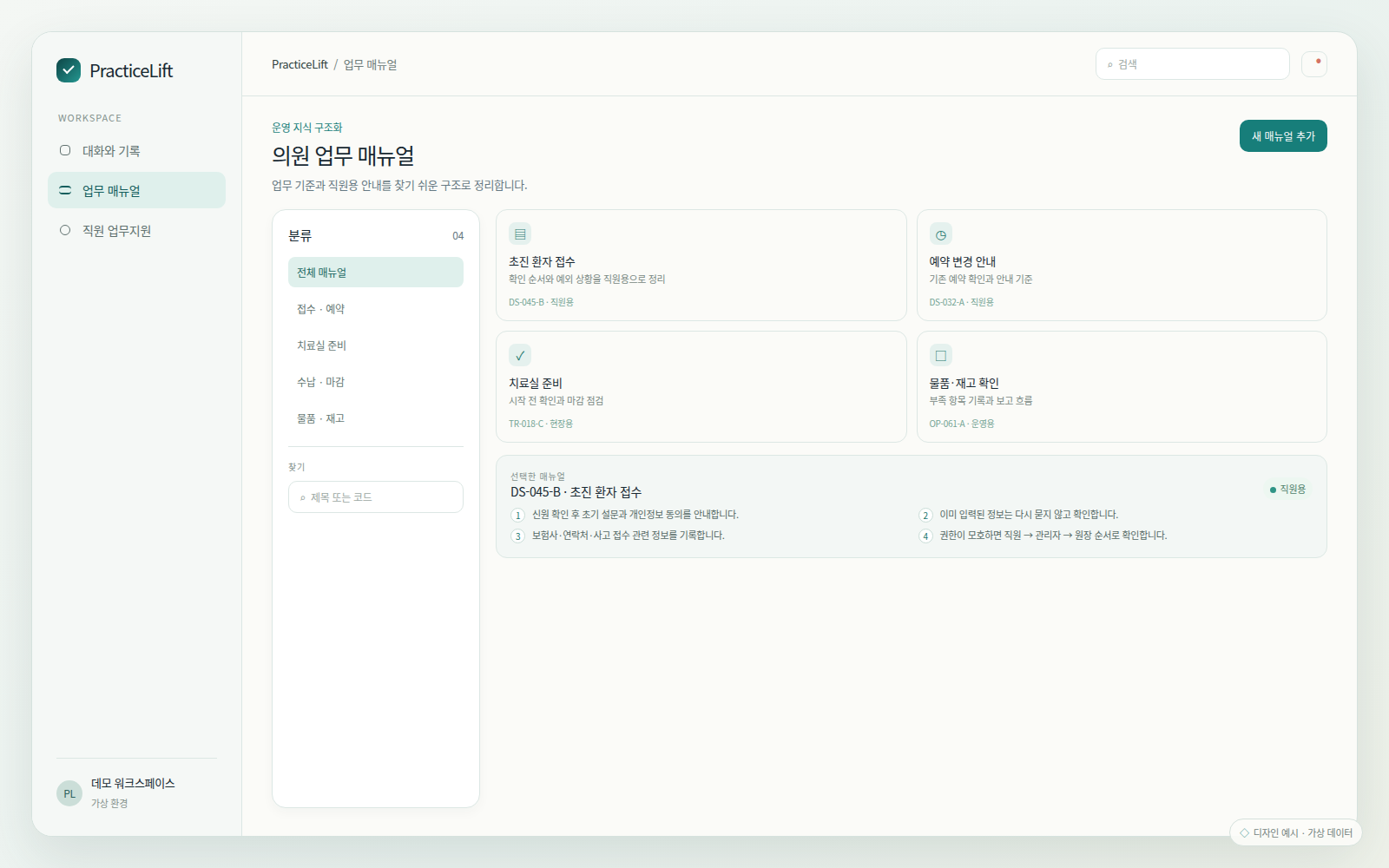Click the icon beside 업무 매뉴얼 in sidebar
This screenshot has width=1389, height=868.
(65, 190)
